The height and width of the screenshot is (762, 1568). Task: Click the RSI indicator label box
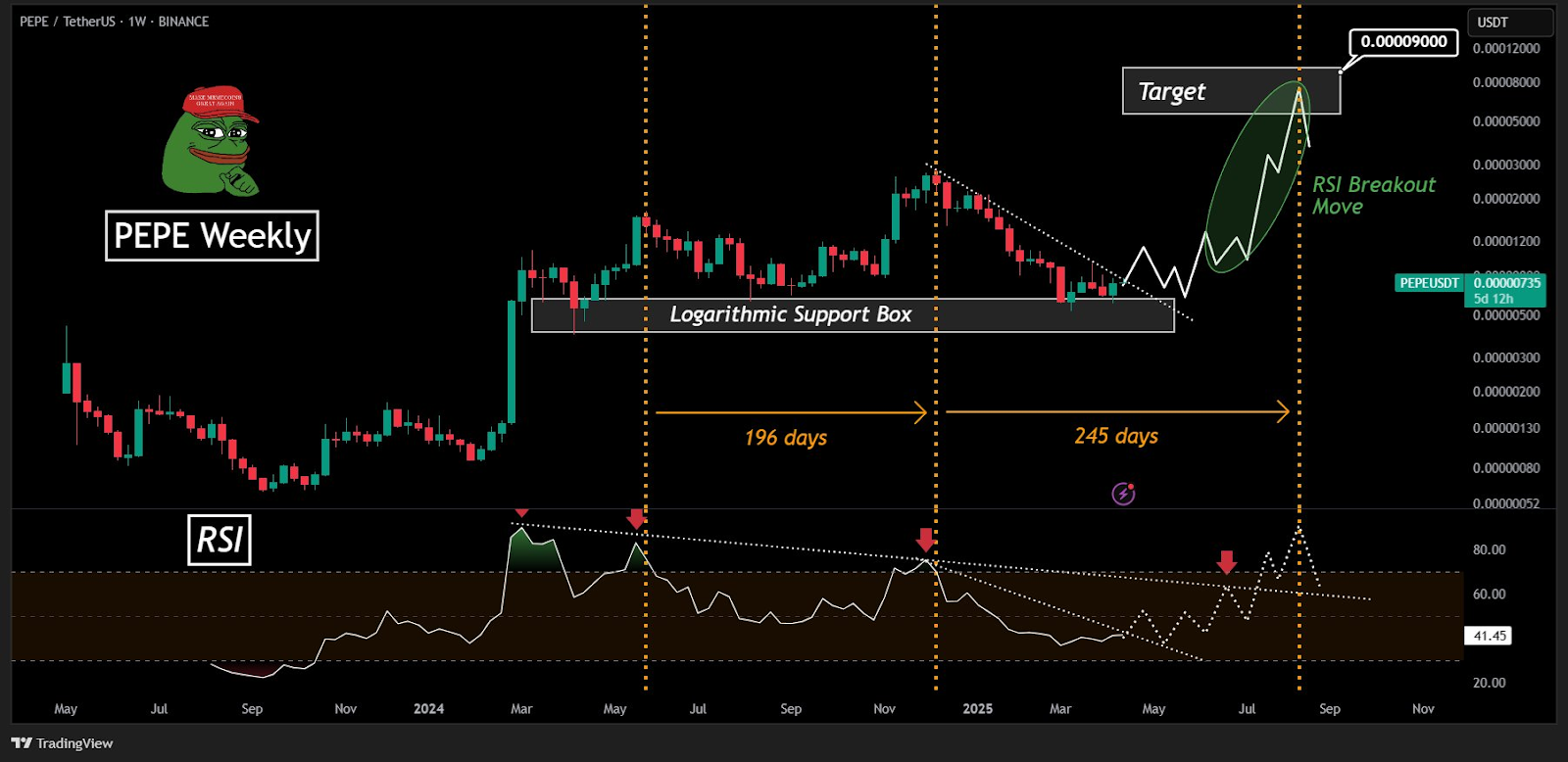(220, 540)
